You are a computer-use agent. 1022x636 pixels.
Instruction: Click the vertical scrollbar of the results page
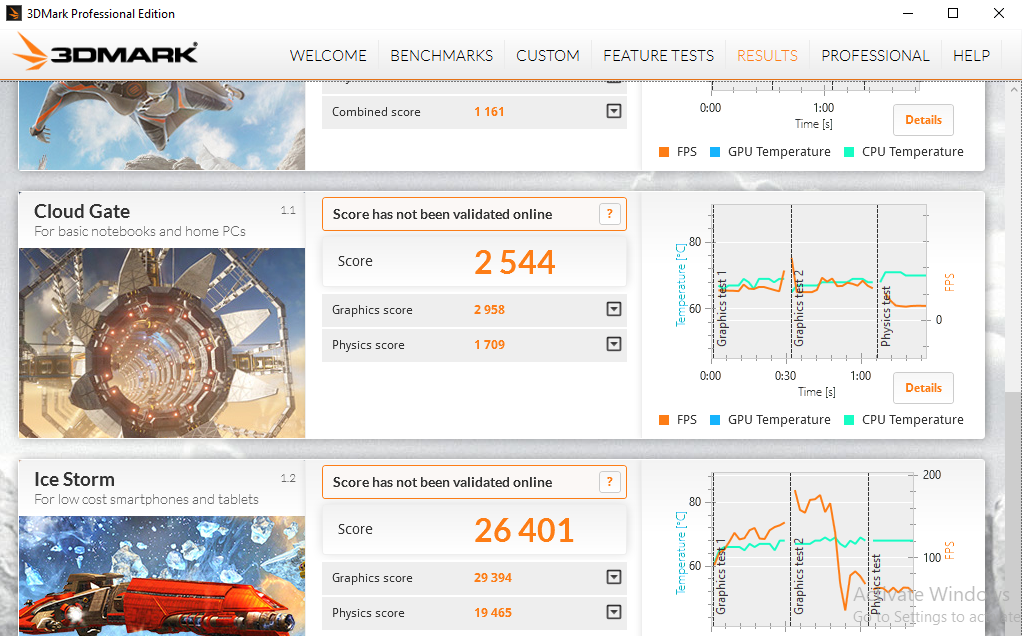click(1014, 358)
